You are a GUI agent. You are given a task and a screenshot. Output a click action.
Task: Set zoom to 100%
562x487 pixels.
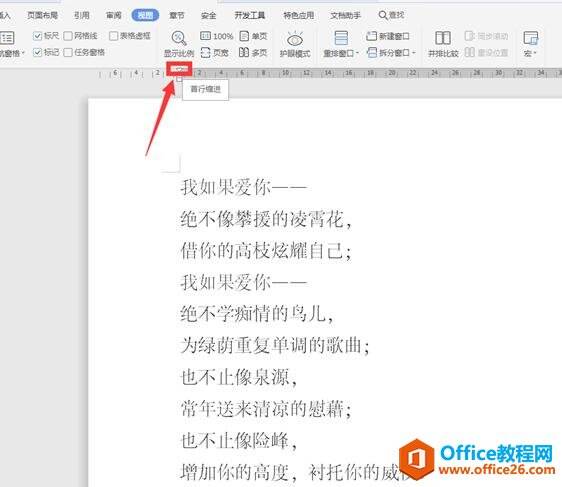click(x=216, y=36)
